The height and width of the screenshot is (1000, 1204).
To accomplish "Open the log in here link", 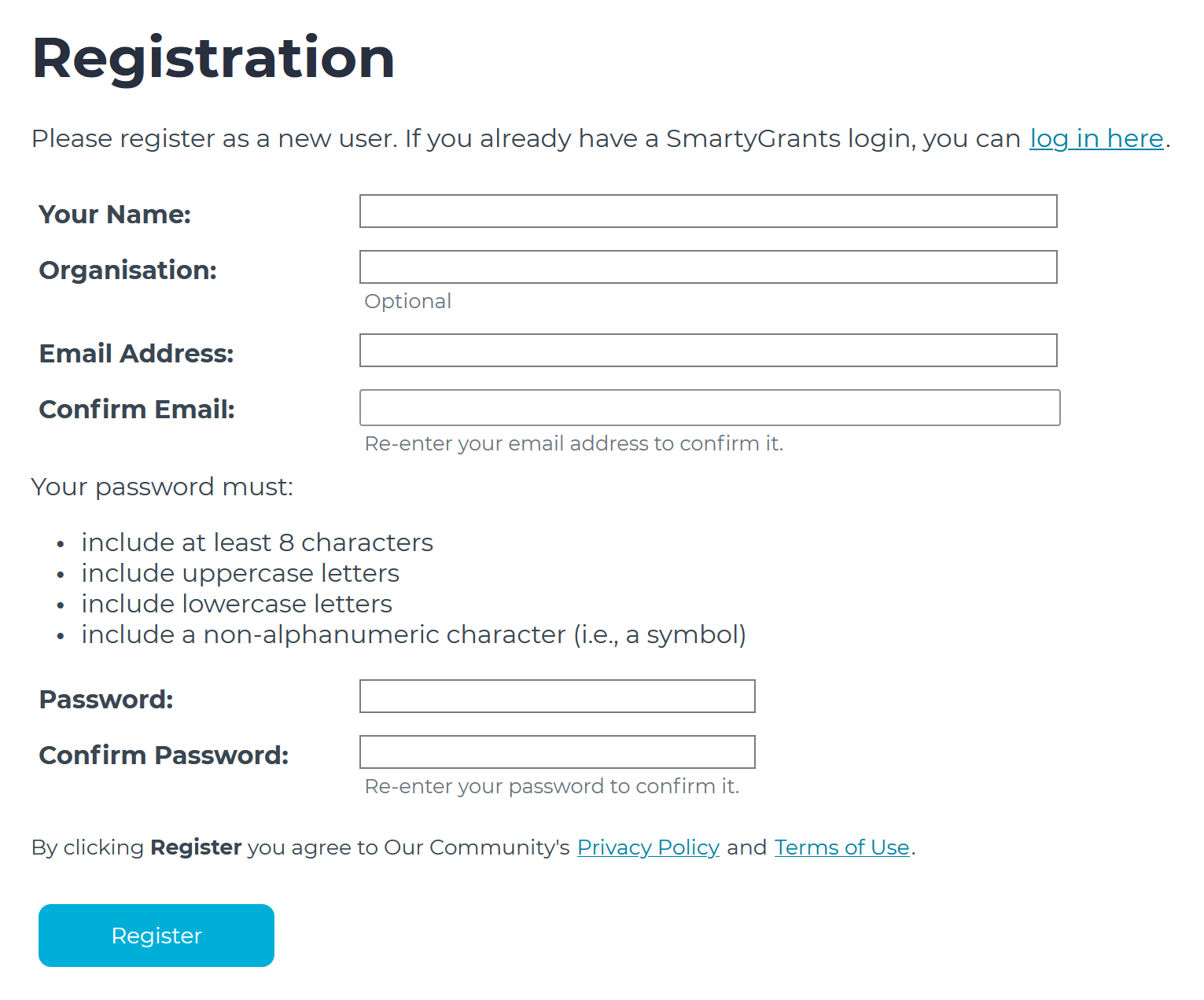I will 1095,138.
